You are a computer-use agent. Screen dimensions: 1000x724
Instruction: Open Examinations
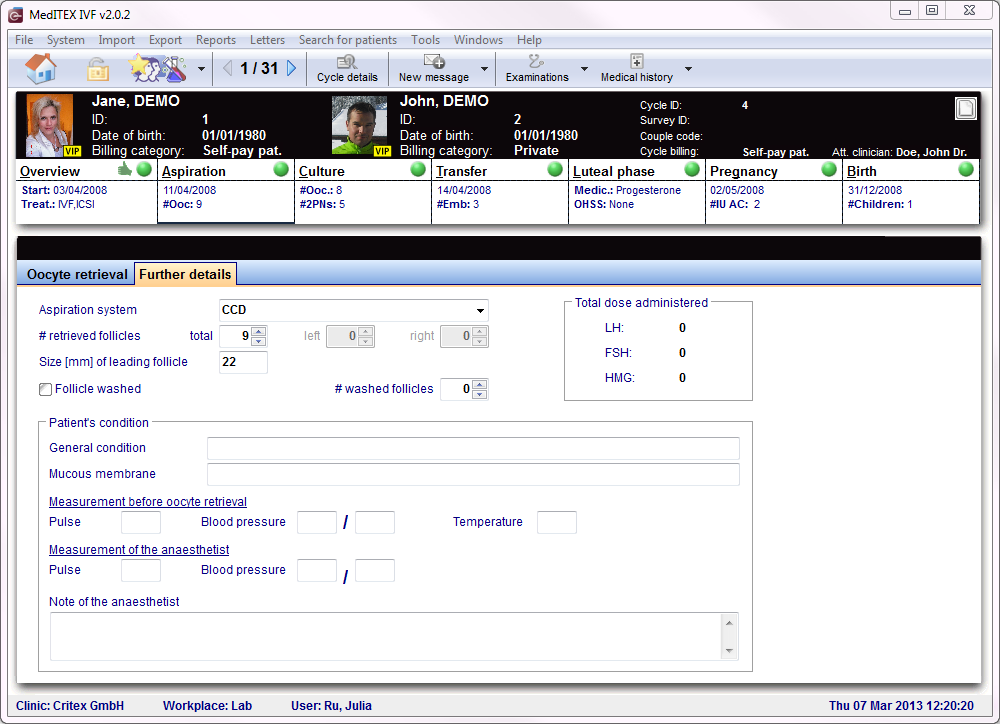click(x=537, y=69)
